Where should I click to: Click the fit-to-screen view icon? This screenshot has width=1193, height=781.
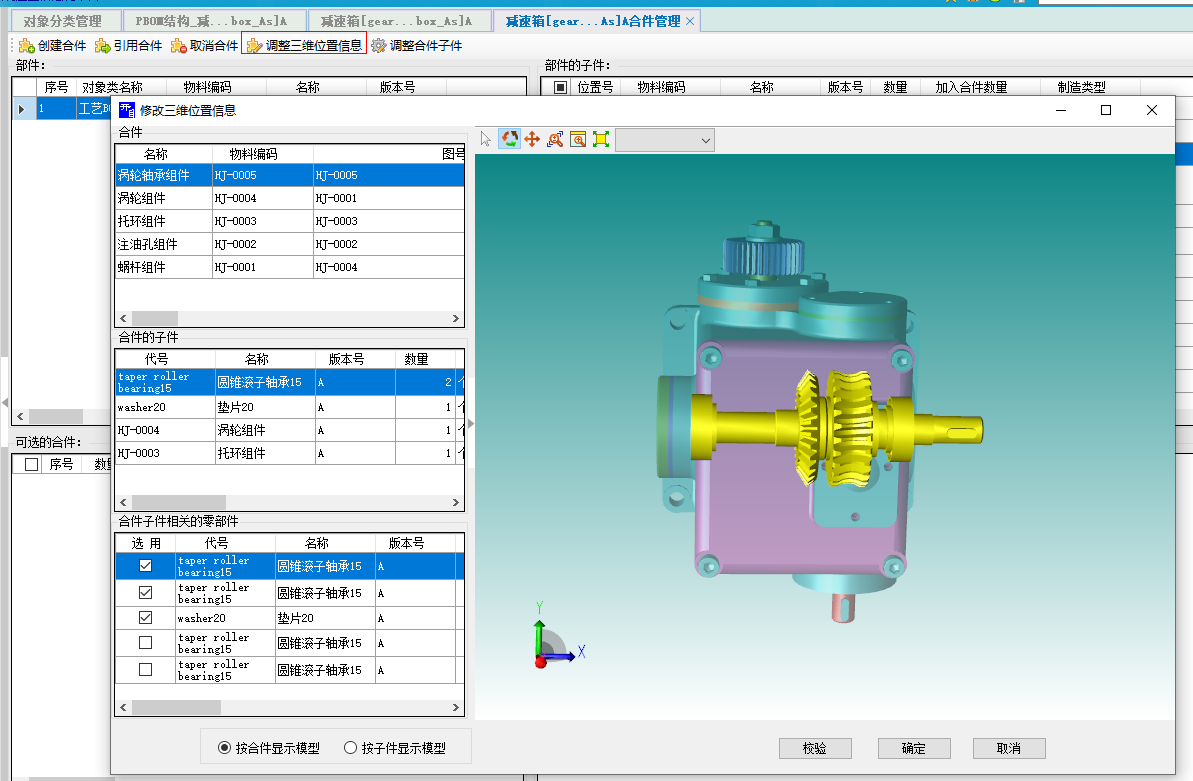[601, 140]
